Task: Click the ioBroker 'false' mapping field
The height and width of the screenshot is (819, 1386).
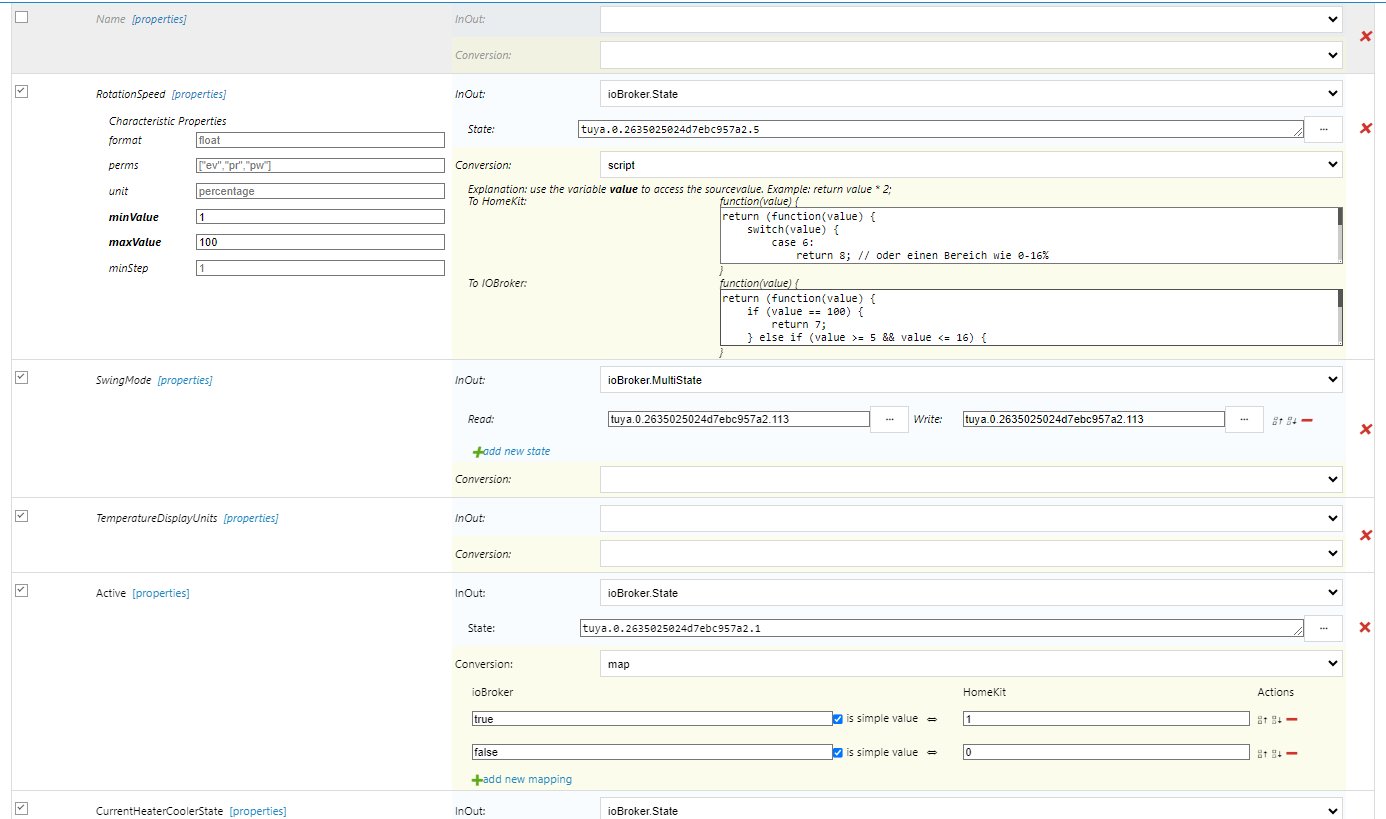Action: (651, 753)
